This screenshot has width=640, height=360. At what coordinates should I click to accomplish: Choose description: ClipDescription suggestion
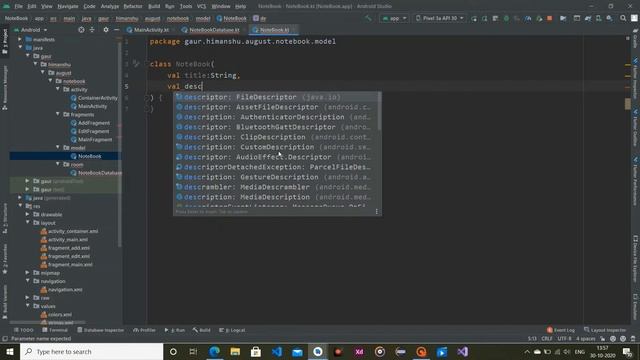(x=277, y=137)
